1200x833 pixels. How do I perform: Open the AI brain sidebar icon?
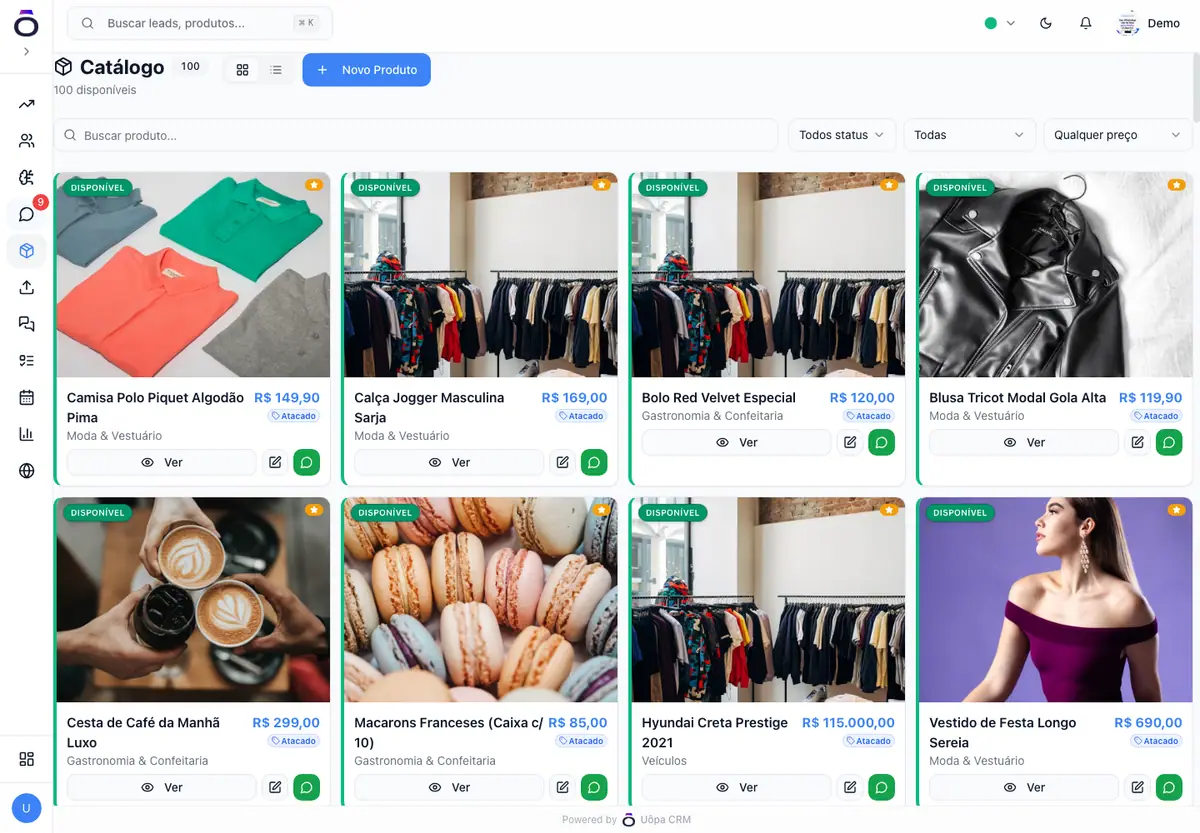[27, 177]
